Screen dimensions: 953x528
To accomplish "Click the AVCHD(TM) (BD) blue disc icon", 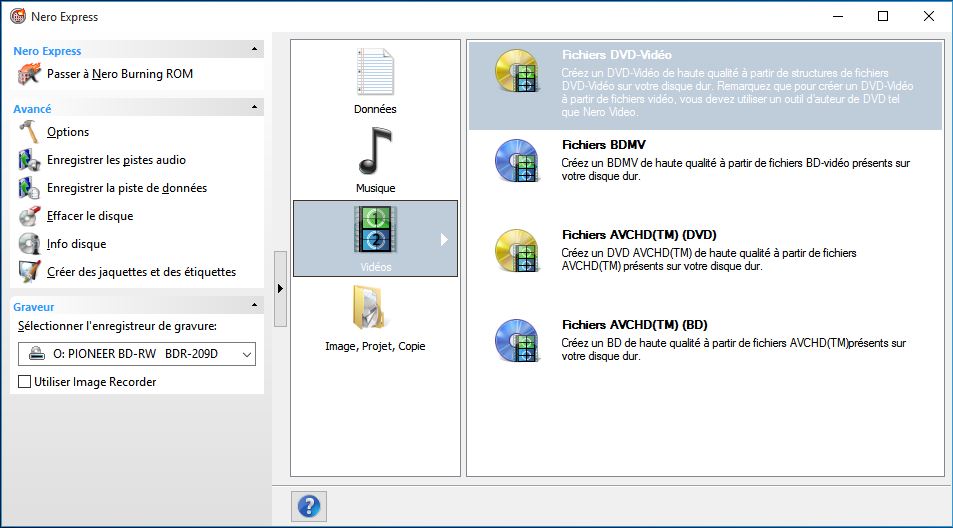I will [517, 340].
